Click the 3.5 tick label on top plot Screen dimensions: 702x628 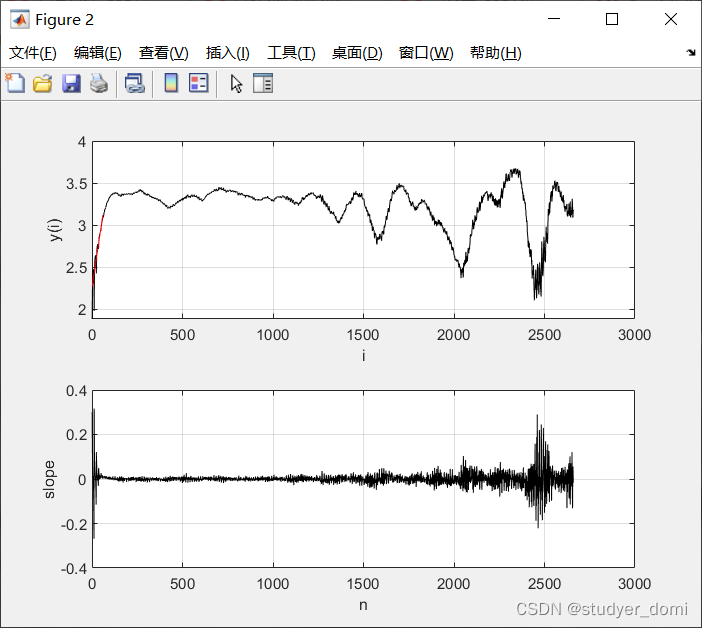[77, 184]
